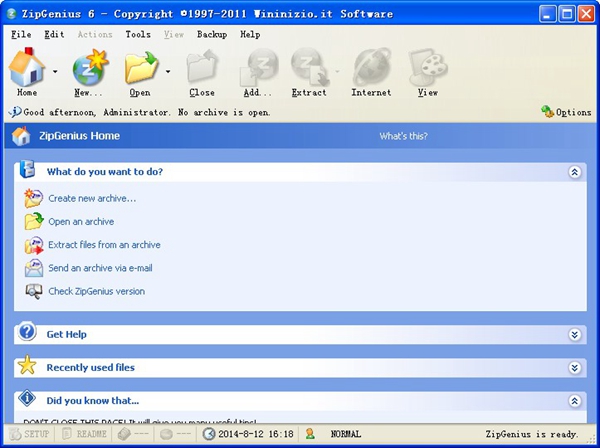The height and width of the screenshot is (448, 600).
Task: Click the Create new archive icon
Action: (x=34, y=198)
